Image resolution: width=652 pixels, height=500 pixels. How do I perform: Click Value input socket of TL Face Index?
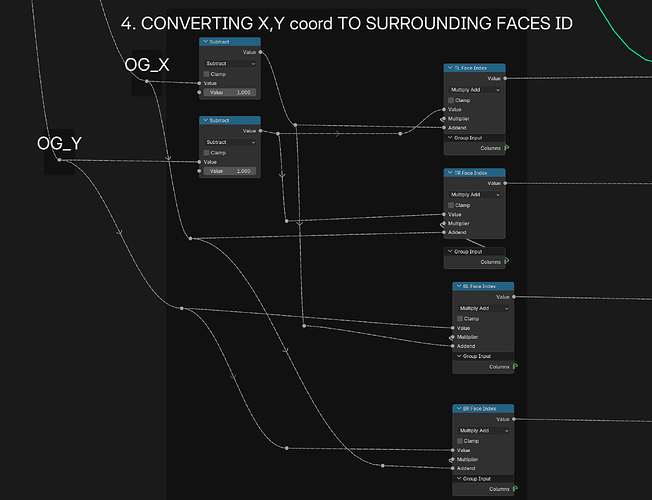point(444,109)
